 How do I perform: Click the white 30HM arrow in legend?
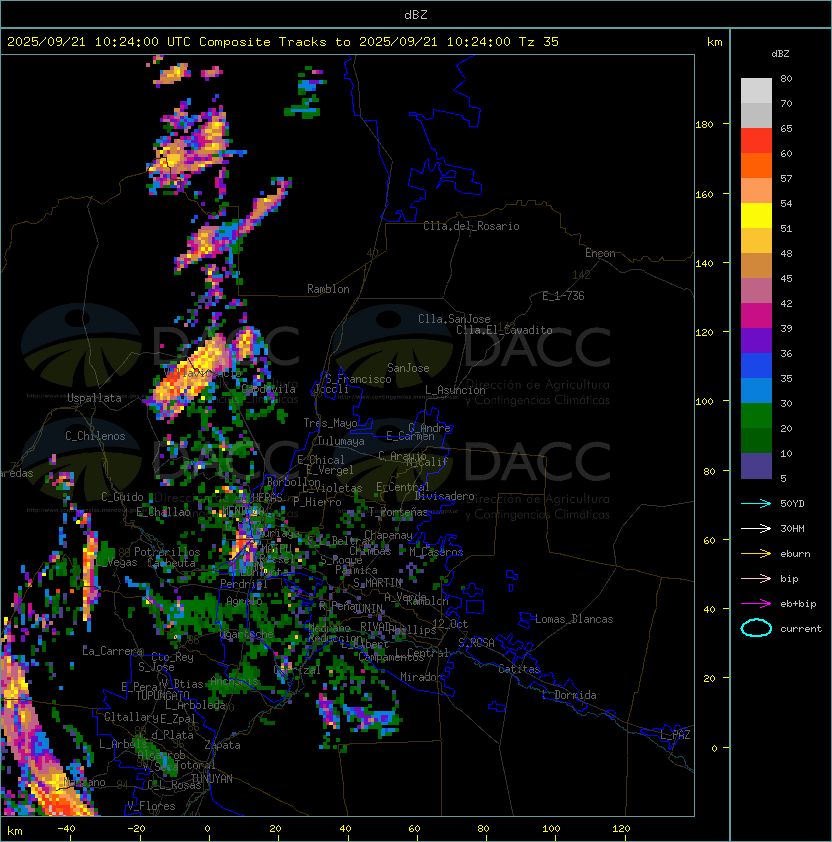(756, 528)
